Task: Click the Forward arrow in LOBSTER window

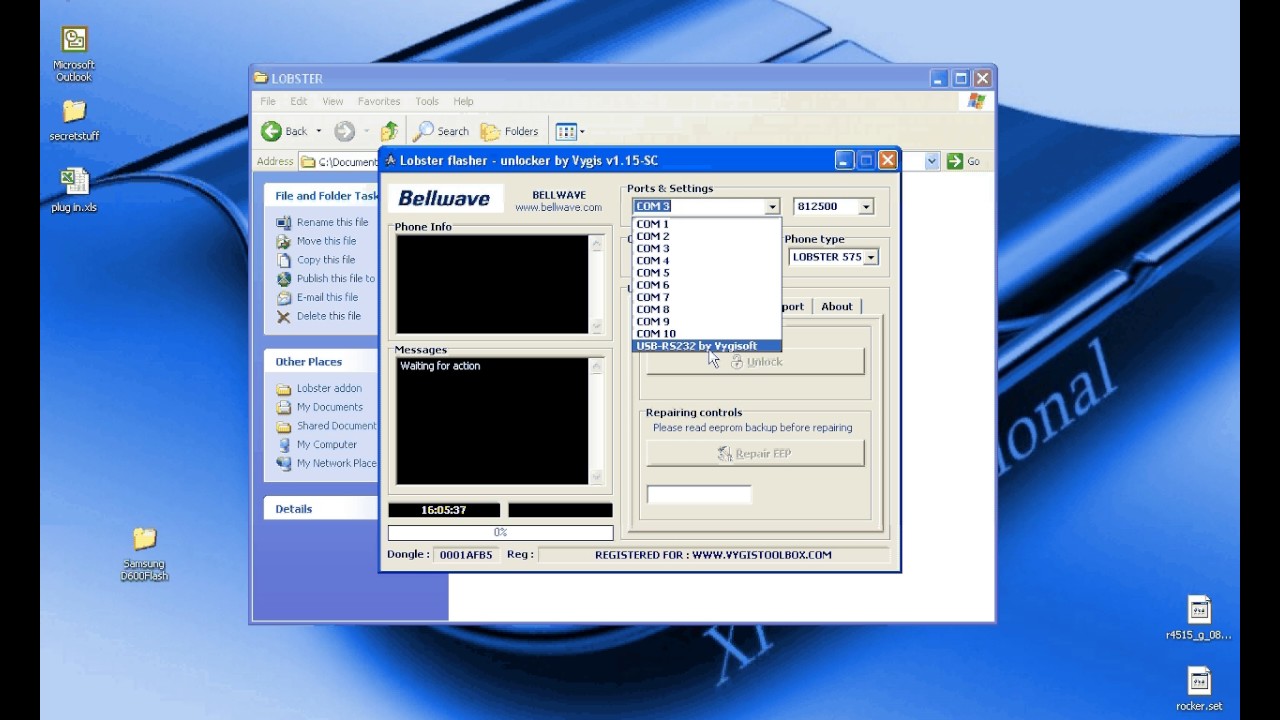Action: (344, 131)
